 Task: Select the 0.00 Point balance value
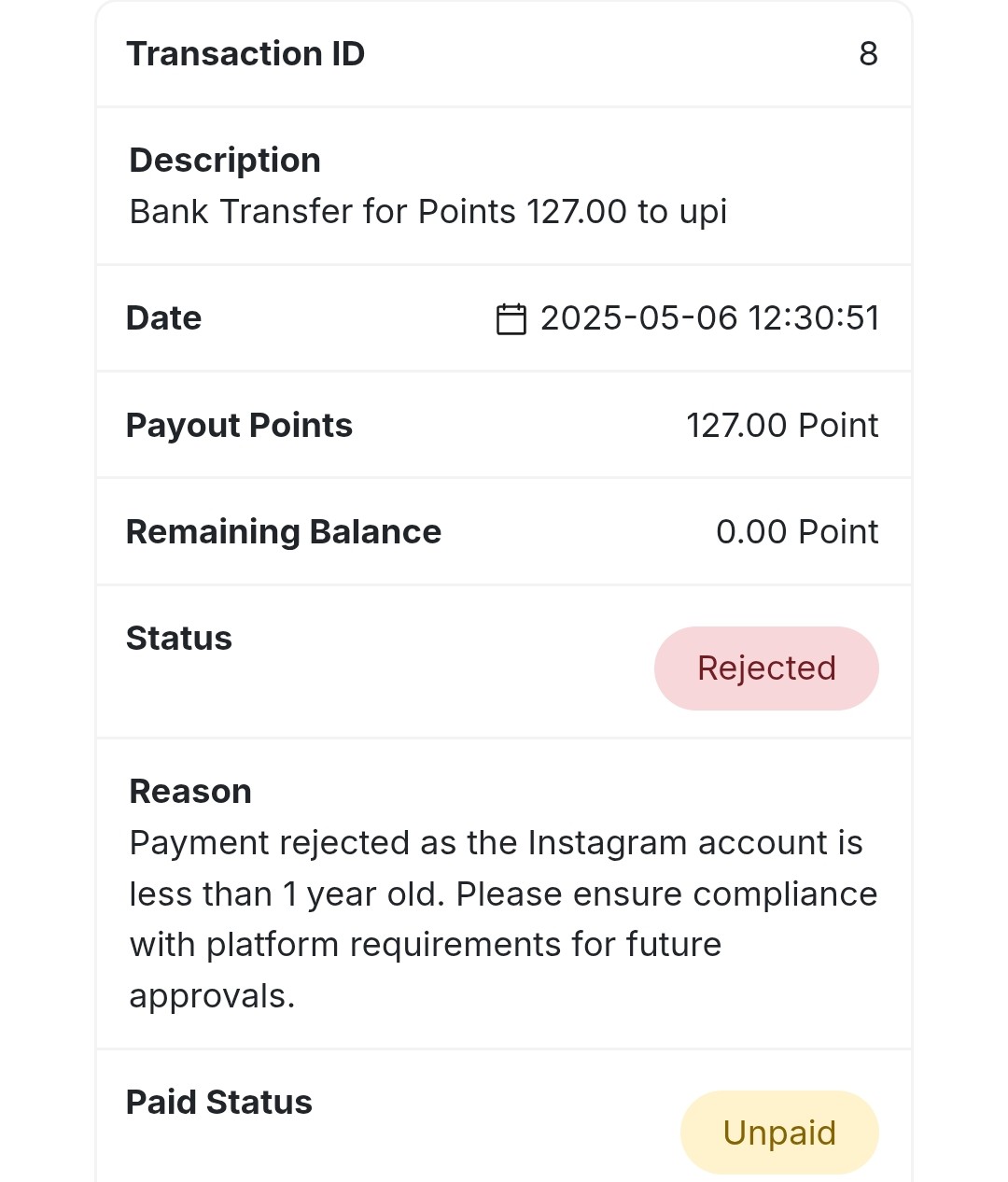tap(797, 532)
